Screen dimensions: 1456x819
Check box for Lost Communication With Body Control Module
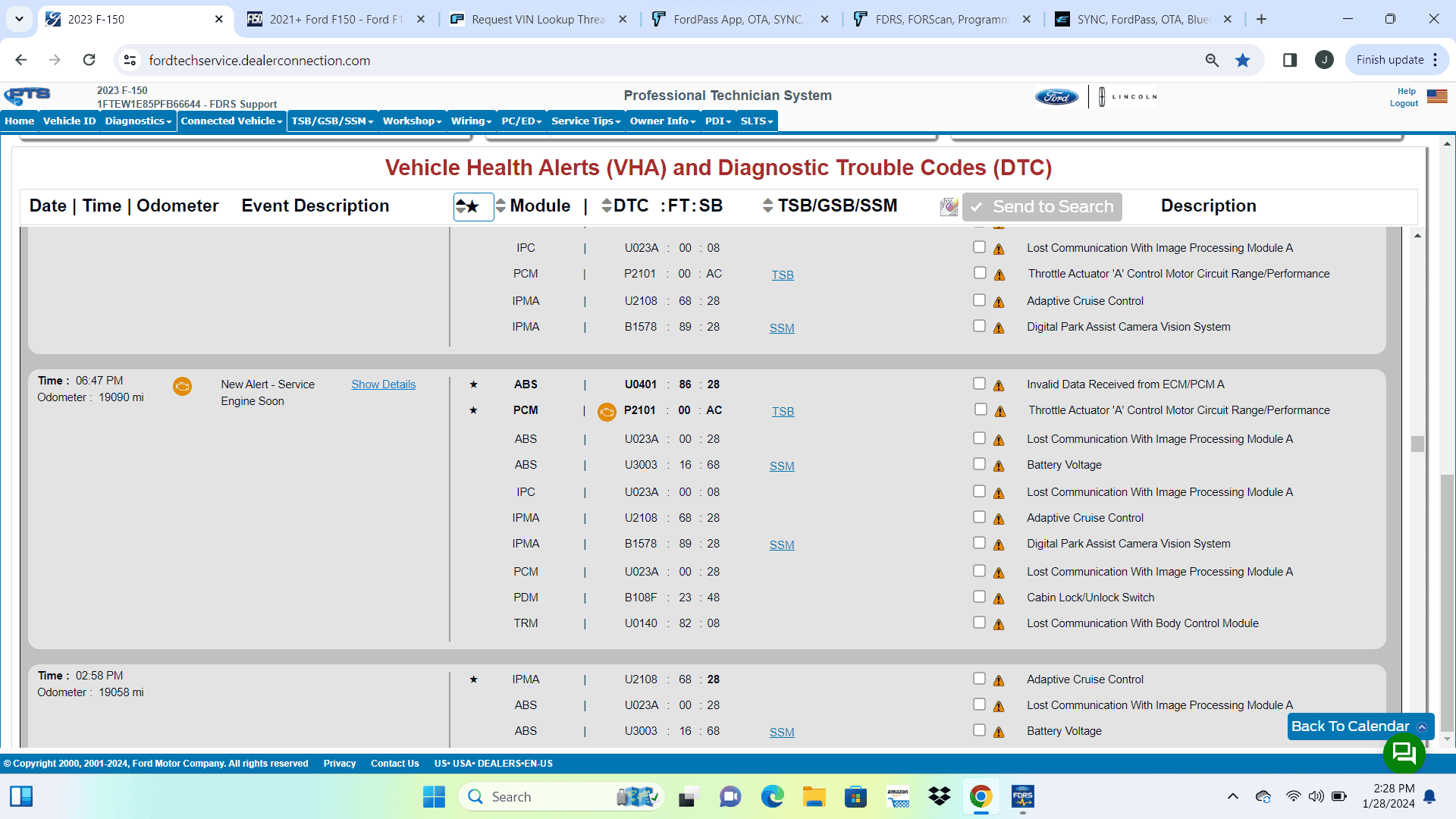(x=979, y=623)
